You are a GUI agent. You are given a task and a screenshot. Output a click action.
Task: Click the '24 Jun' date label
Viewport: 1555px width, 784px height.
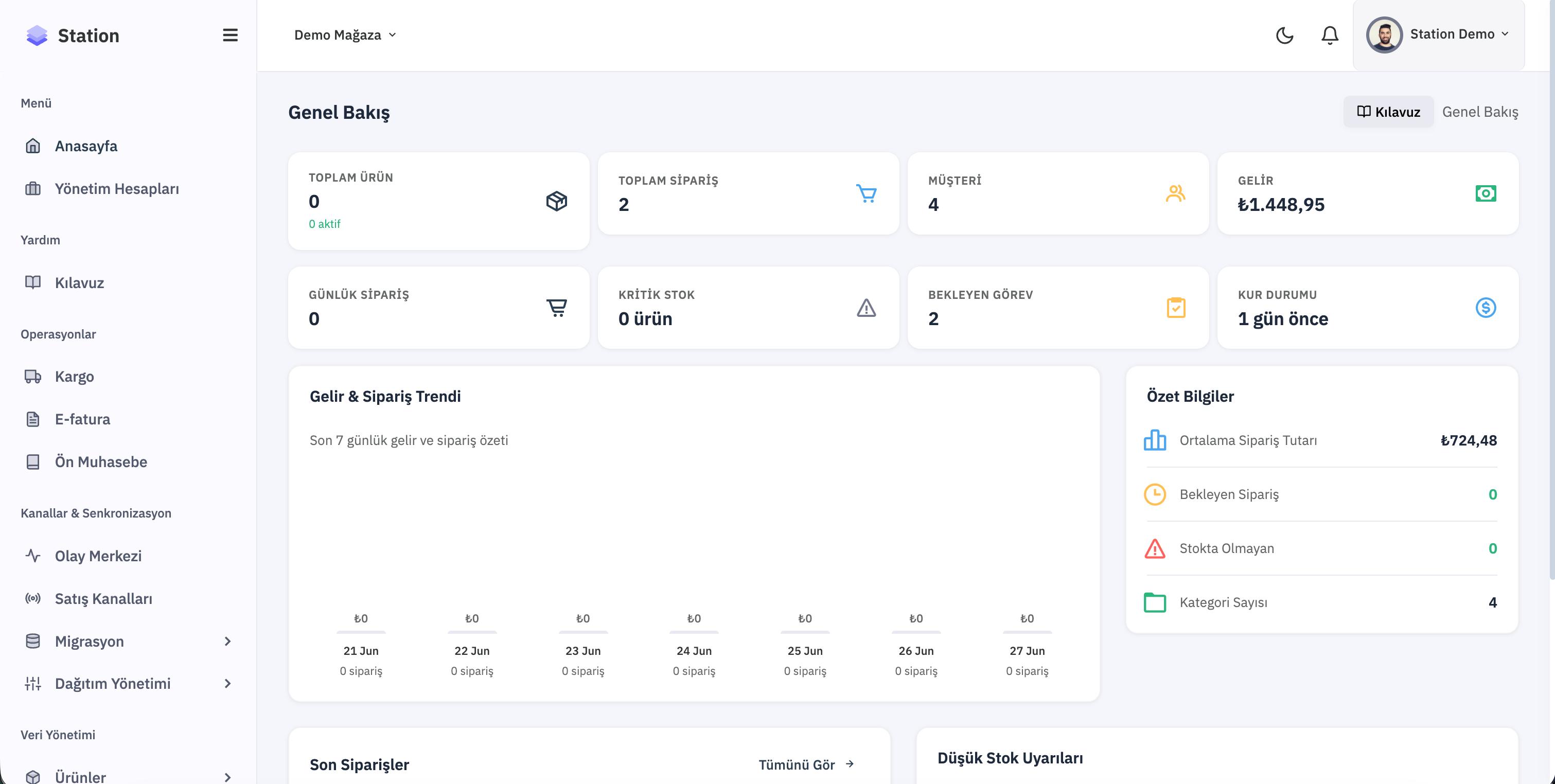694,651
